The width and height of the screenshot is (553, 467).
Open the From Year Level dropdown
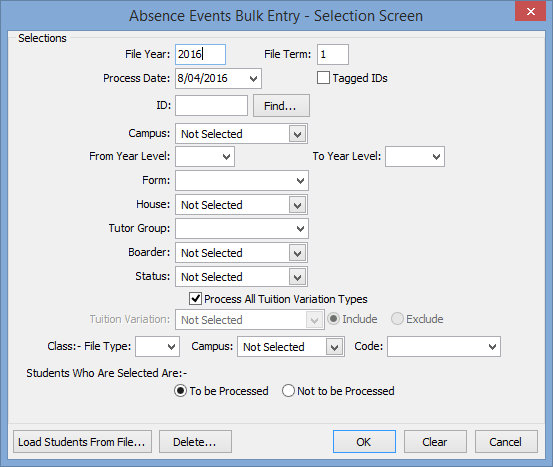pyautogui.click(x=226, y=157)
